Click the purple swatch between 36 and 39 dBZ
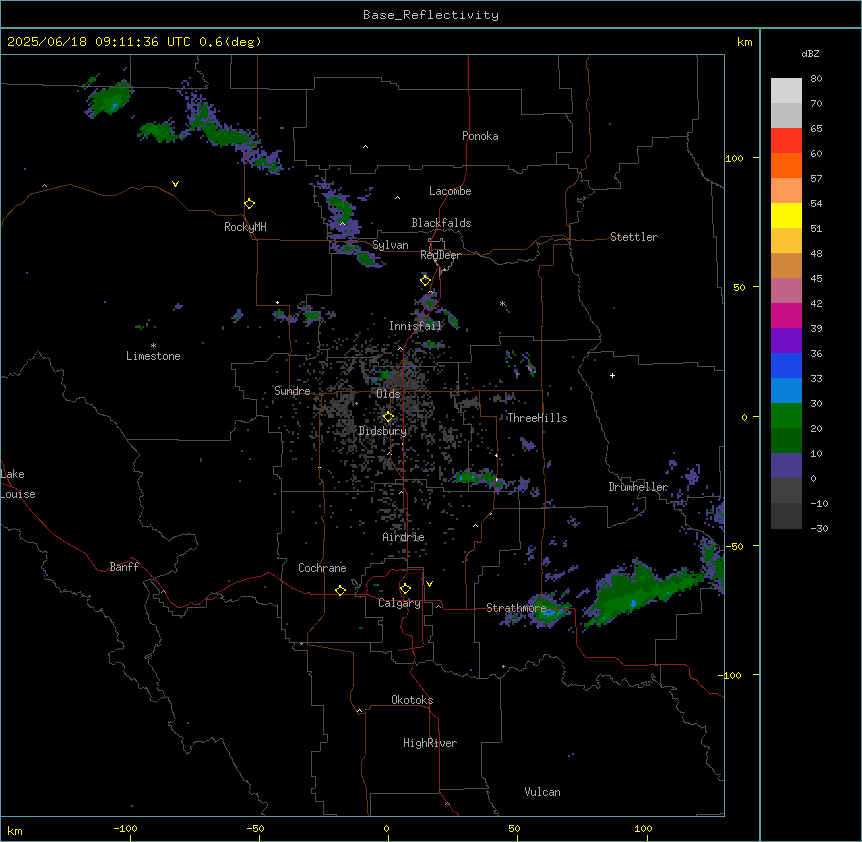The width and height of the screenshot is (862, 842). point(786,340)
